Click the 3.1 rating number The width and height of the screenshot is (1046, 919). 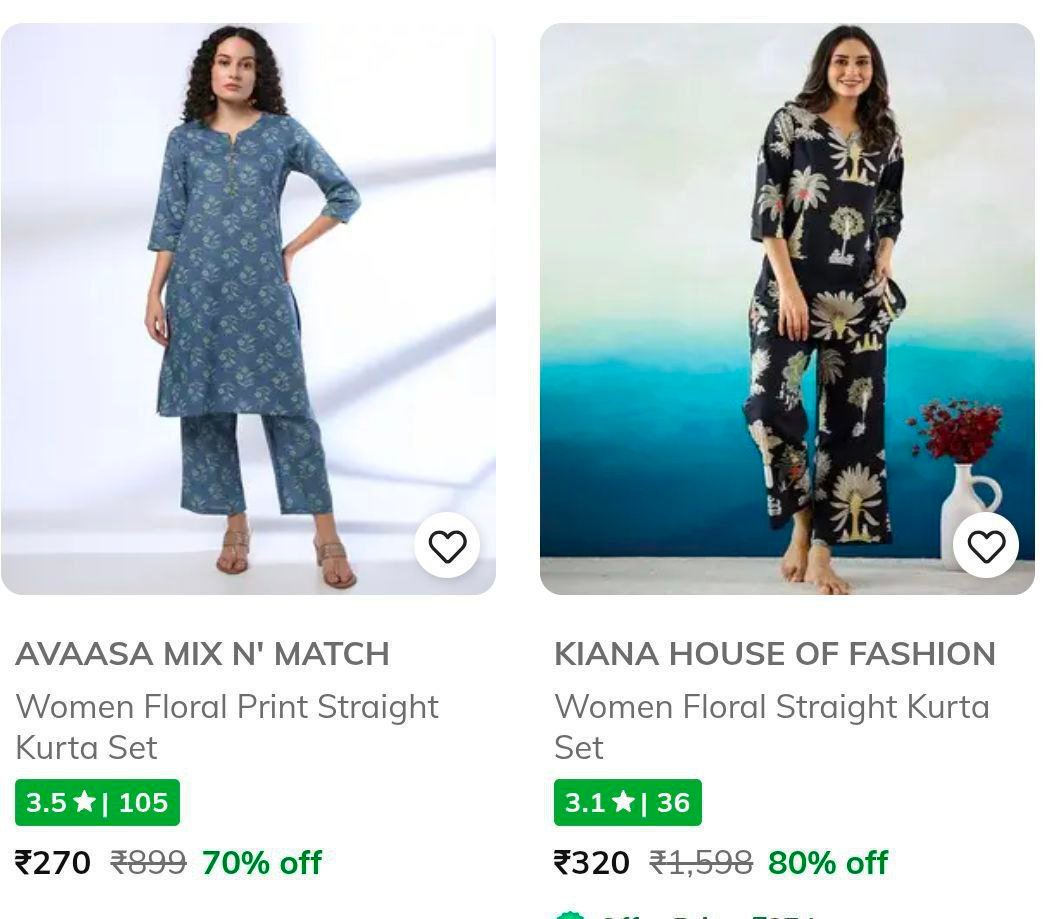pyautogui.click(x=585, y=803)
